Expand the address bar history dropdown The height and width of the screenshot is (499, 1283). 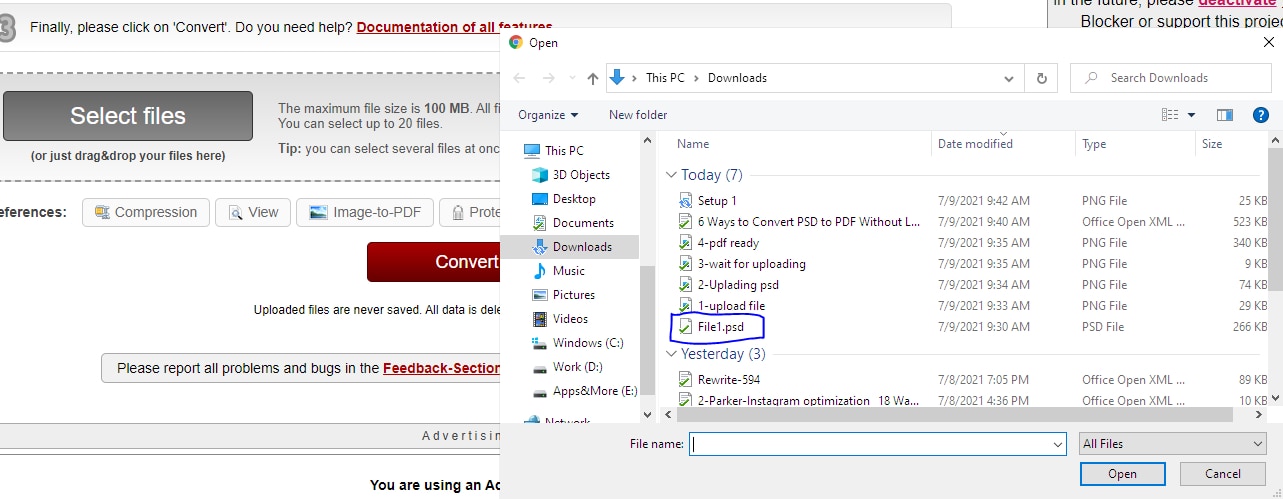pyautogui.click(x=1008, y=78)
